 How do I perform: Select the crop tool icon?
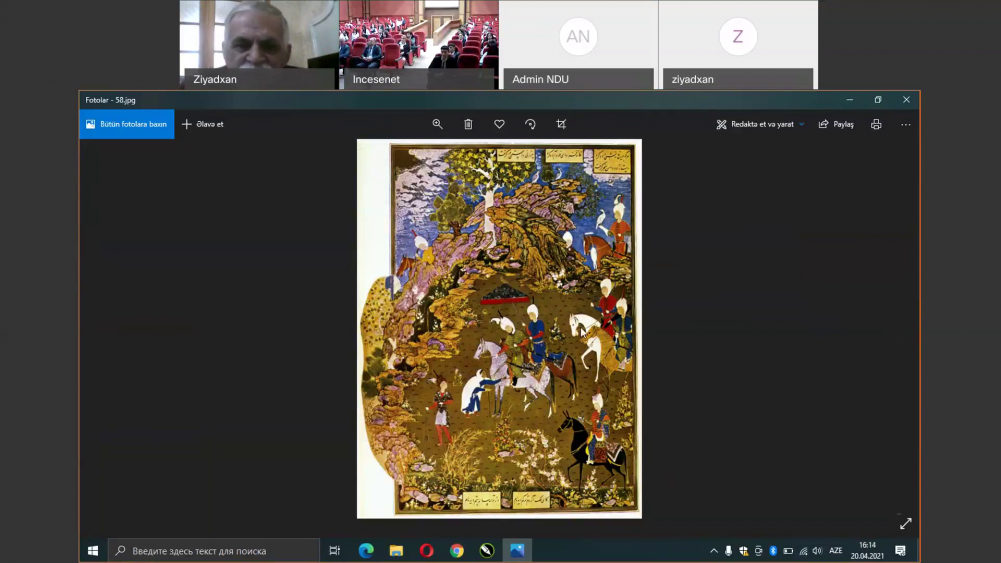[561, 124]
